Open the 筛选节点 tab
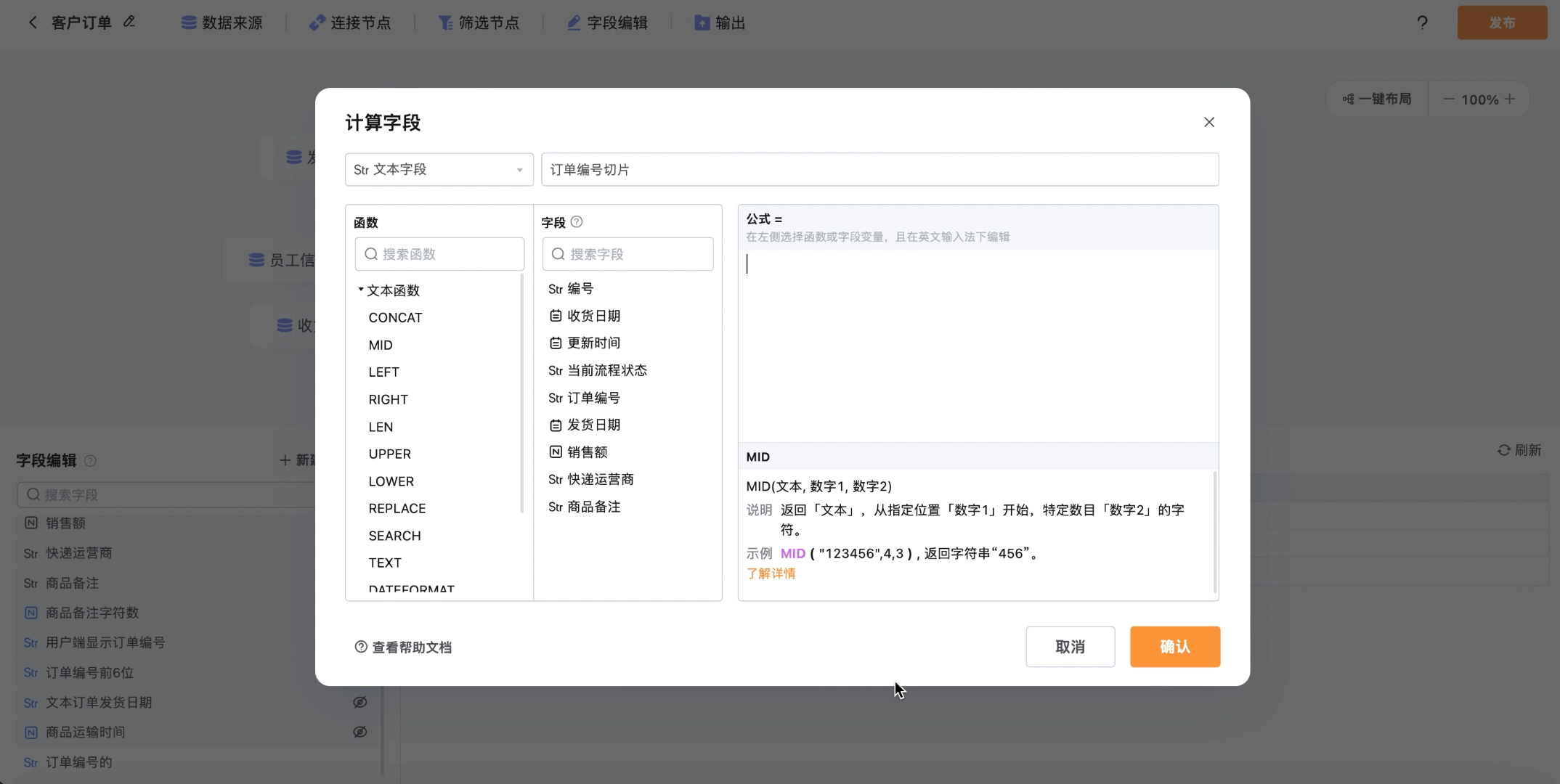 (479, 23)
